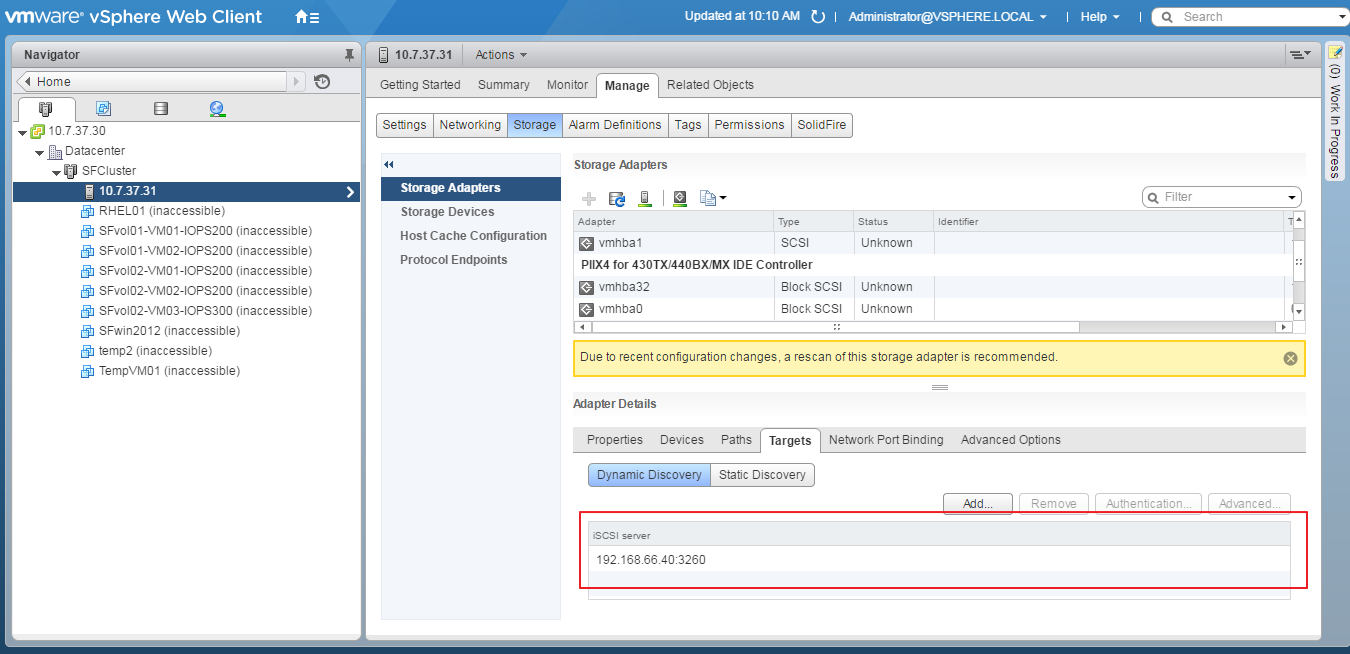Click the adapters table vertical scroll down arrow

[x=1299, y=311]
